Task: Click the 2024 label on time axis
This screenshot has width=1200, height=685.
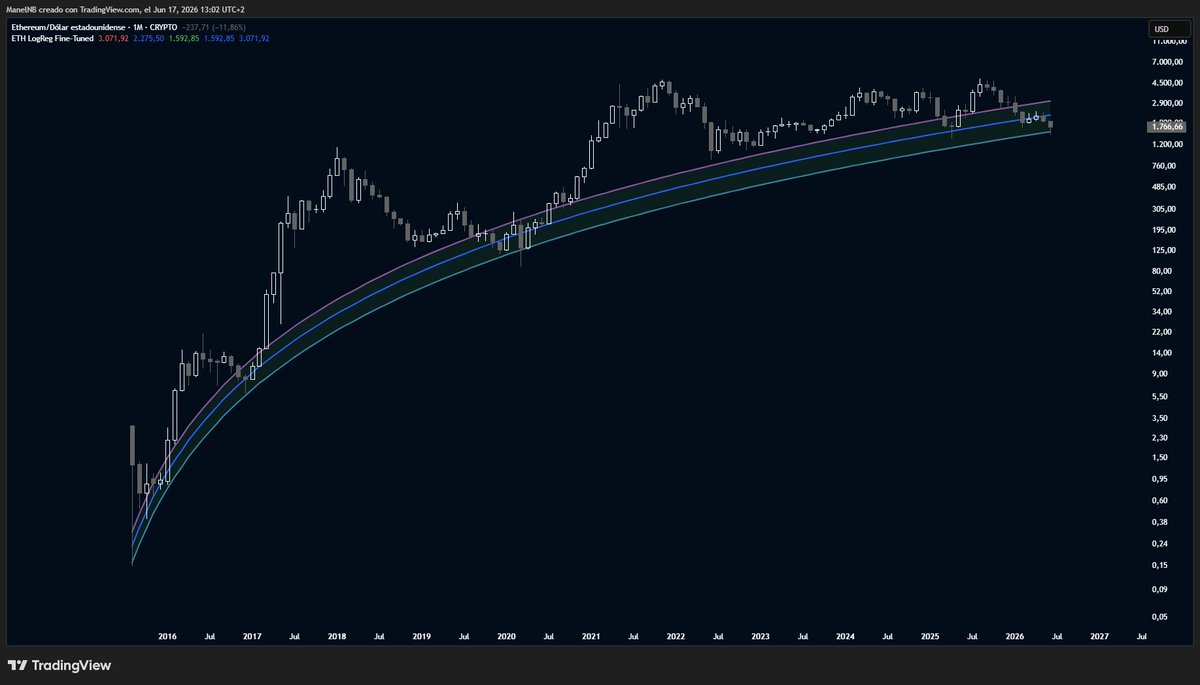Action: (x=845, y=635)
